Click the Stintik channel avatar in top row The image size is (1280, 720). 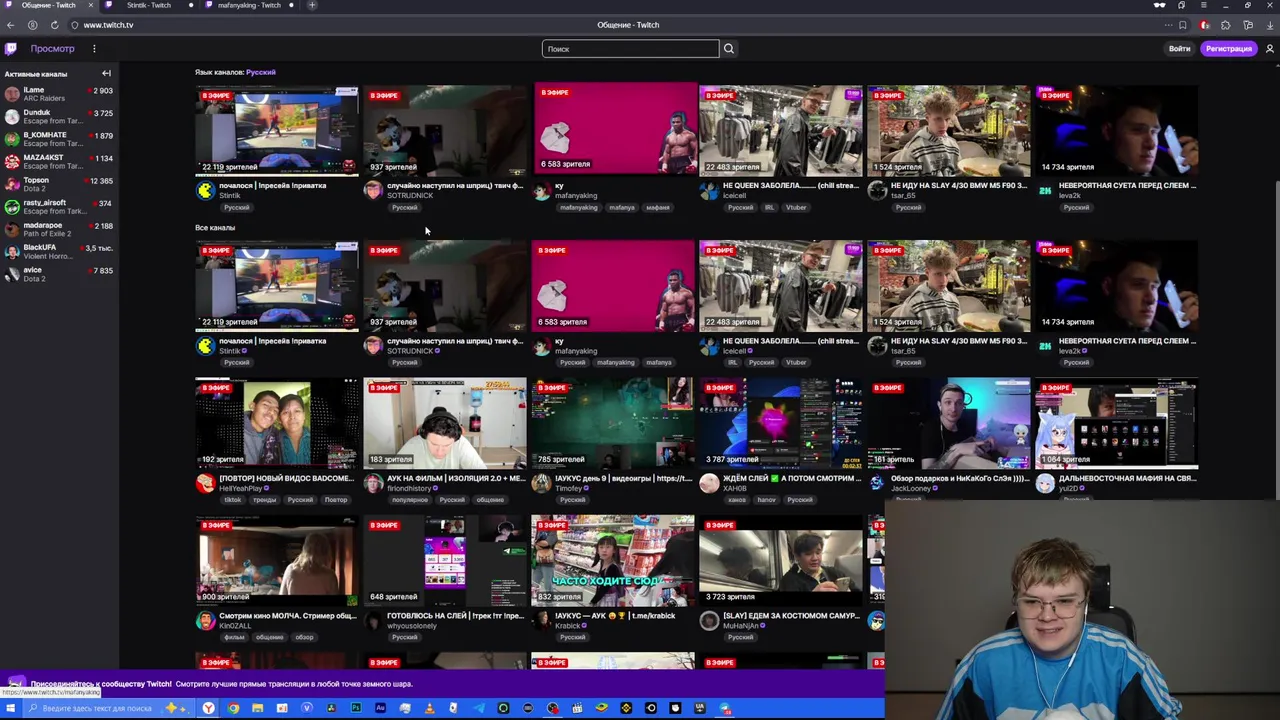[x=205, y=190]
